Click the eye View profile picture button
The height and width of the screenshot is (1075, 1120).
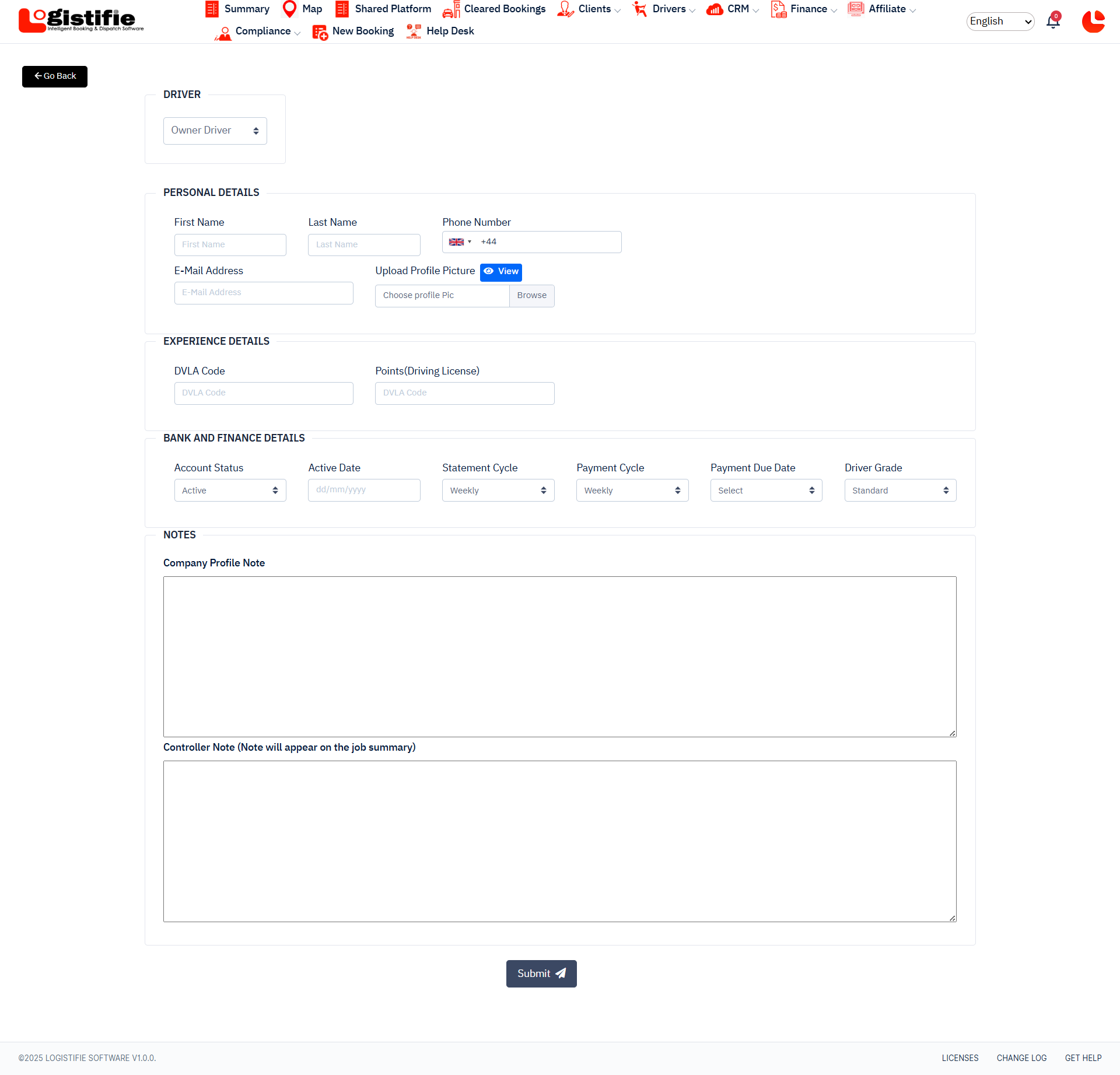501,272
